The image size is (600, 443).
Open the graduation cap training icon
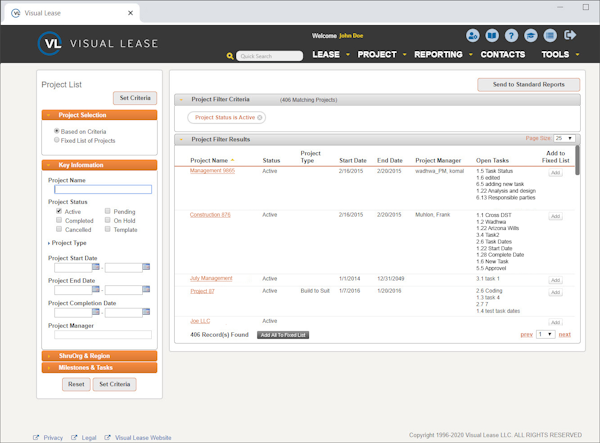[531, 36]
